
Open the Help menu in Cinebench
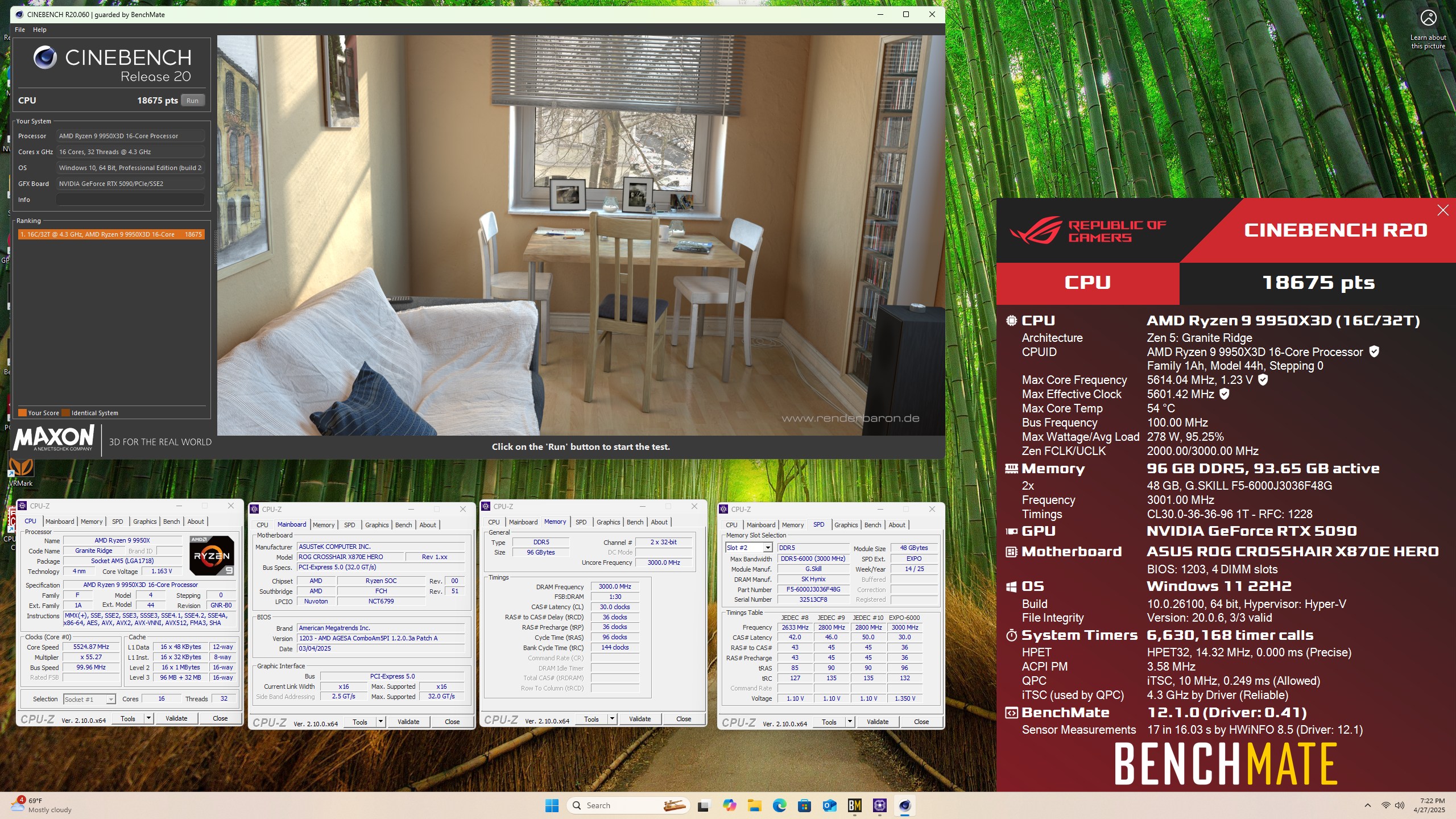click(x=40, y=30)
